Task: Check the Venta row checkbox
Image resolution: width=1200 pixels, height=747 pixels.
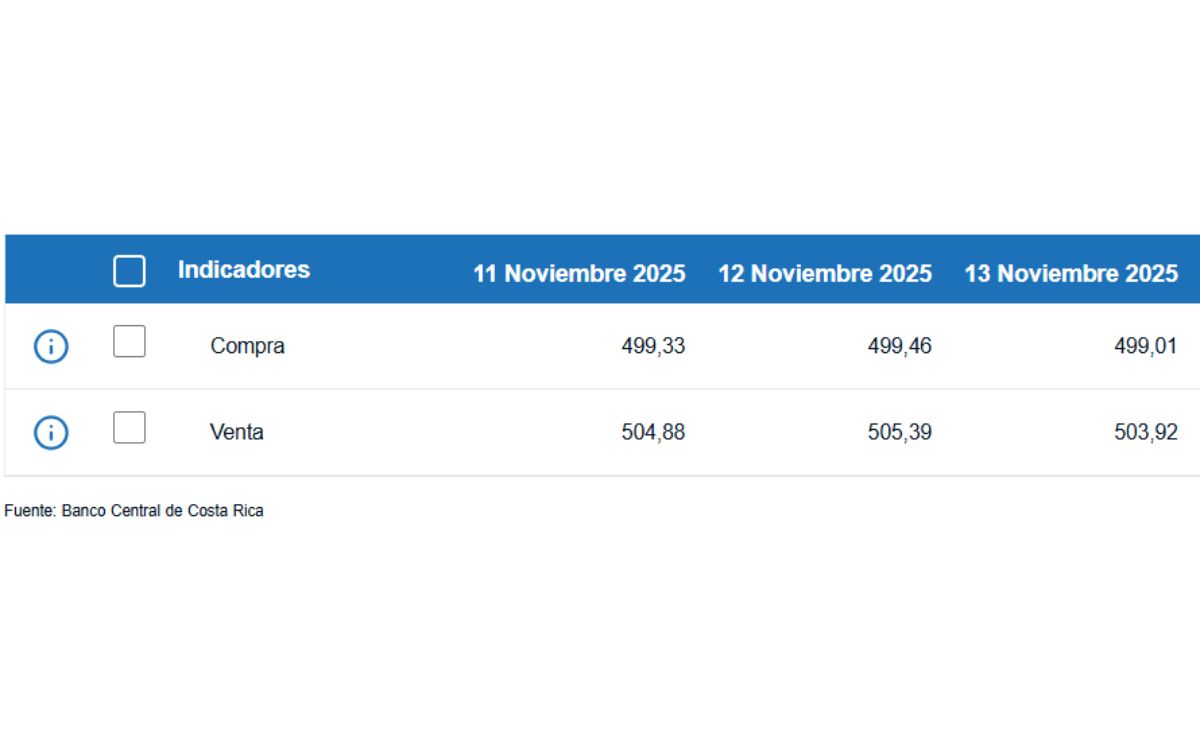Action: [129, 429]
